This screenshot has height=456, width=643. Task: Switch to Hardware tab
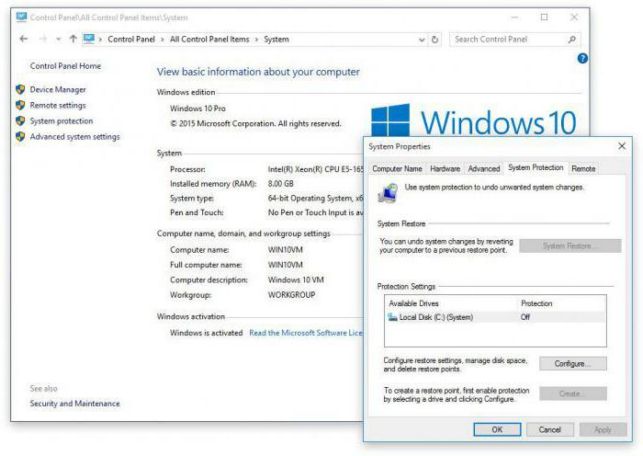click(445, 169)
